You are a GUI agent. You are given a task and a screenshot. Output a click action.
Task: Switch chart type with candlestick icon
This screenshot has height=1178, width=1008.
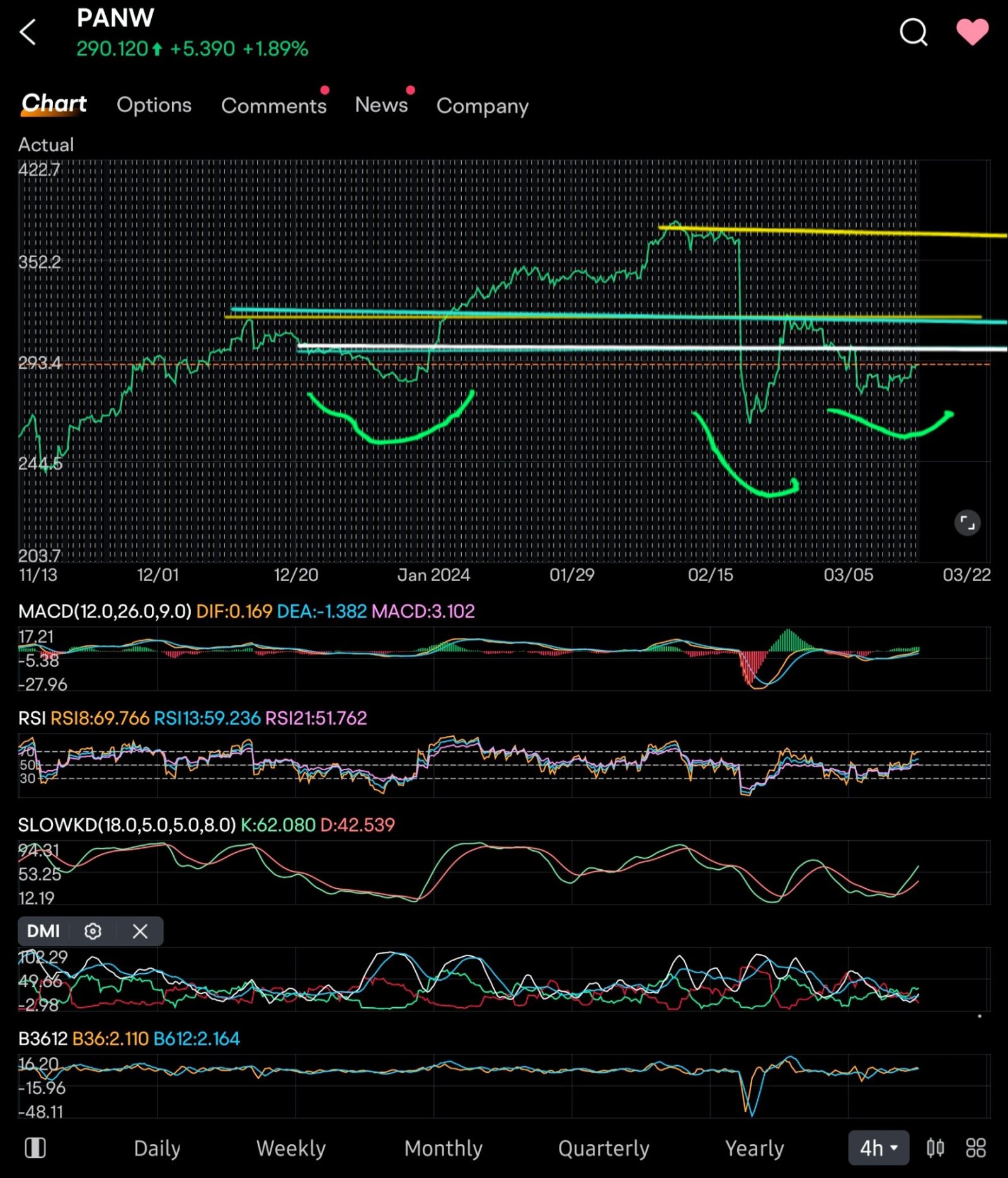(935, 1148)
